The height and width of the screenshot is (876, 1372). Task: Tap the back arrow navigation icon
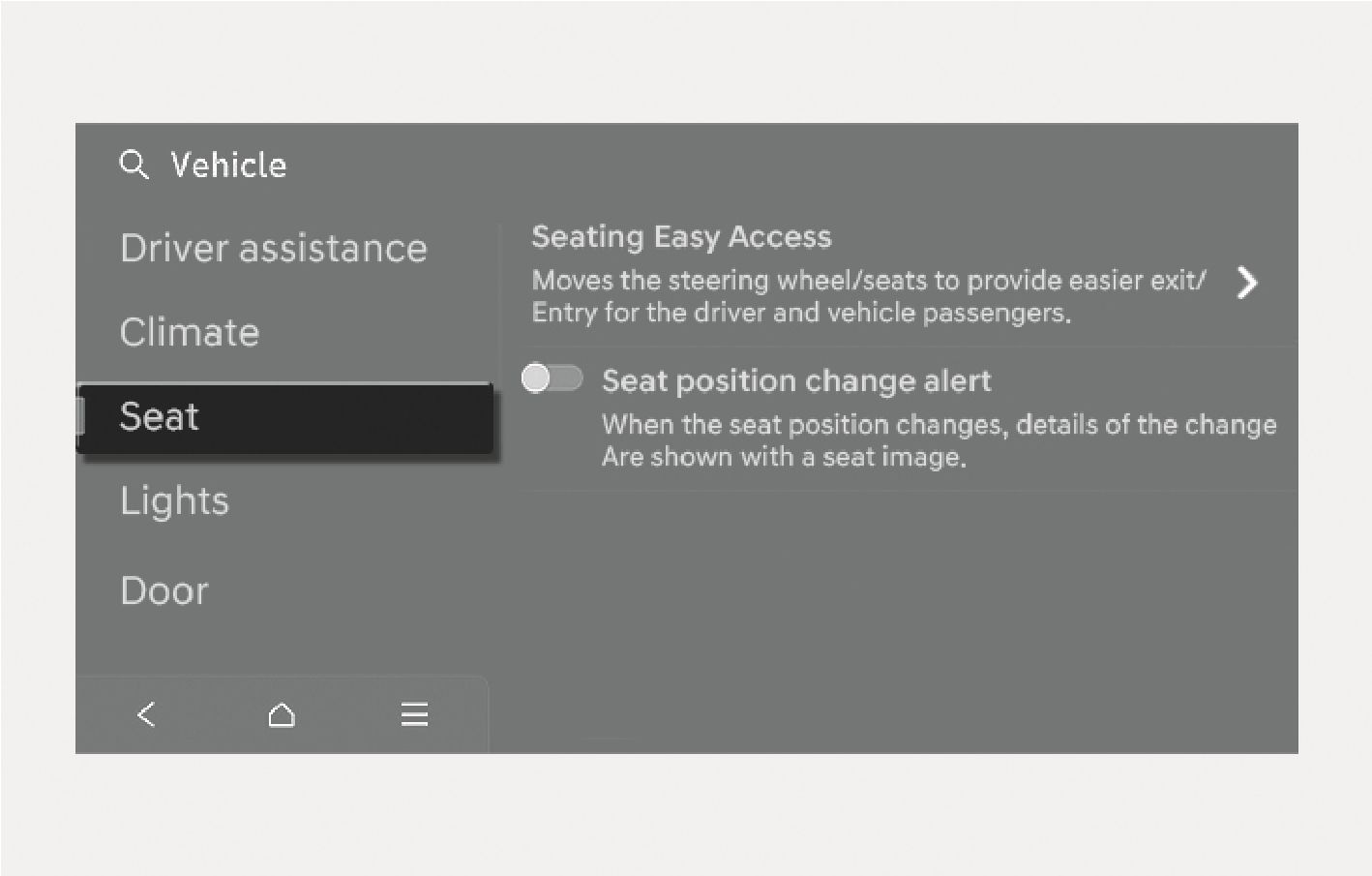(145, 714)
